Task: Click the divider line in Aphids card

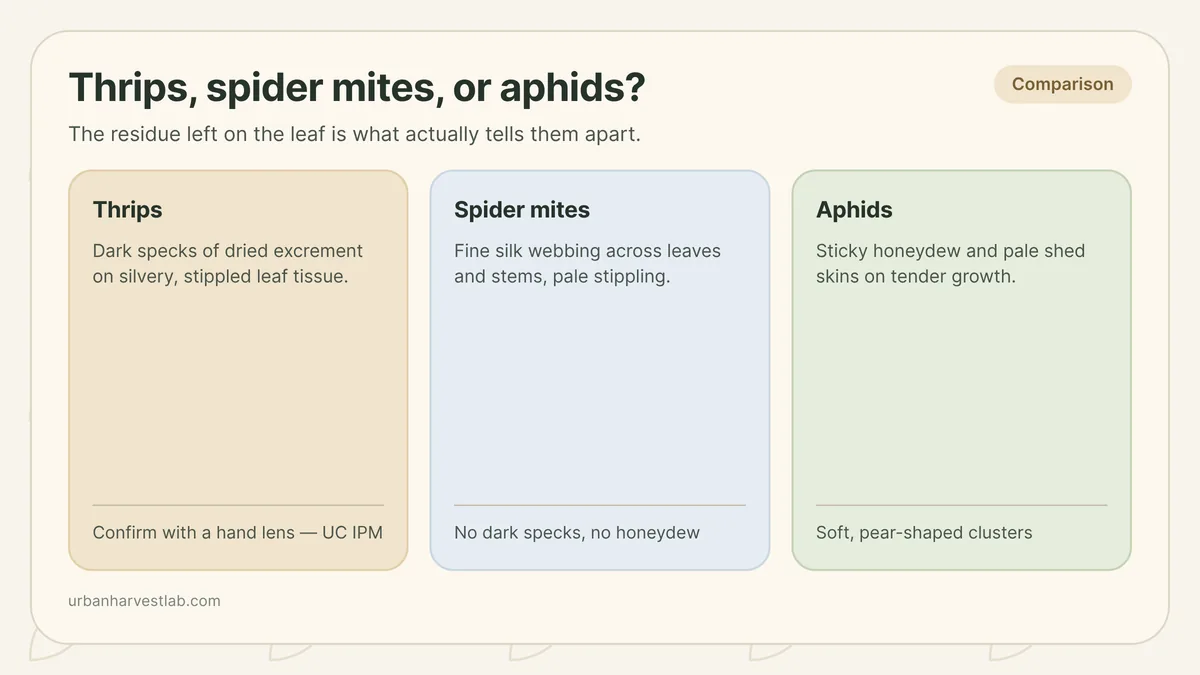Action: [962, 505]
